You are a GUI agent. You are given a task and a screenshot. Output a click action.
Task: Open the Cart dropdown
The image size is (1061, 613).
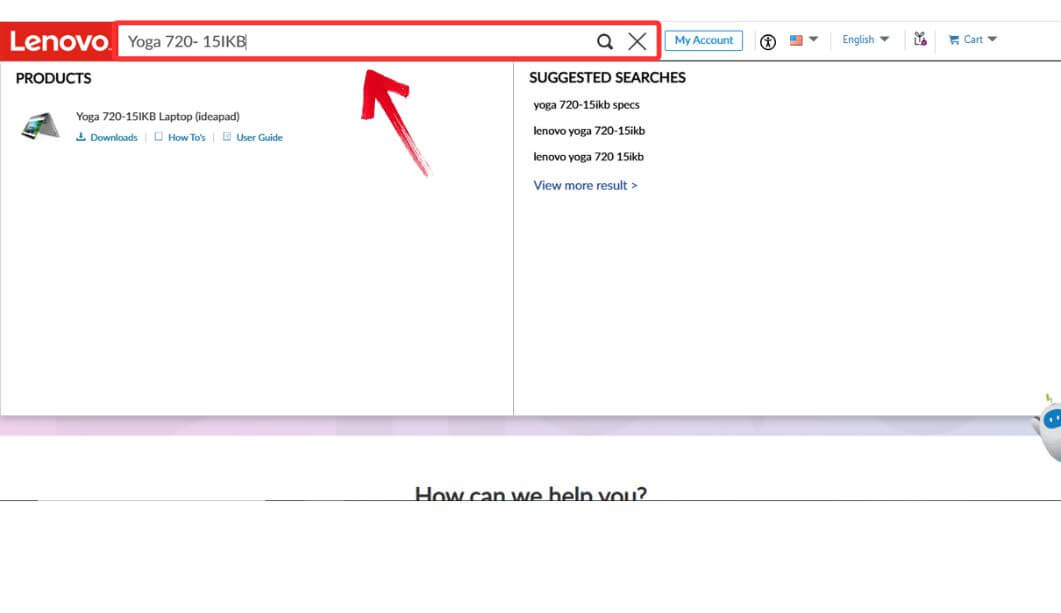tap(972, 40)
